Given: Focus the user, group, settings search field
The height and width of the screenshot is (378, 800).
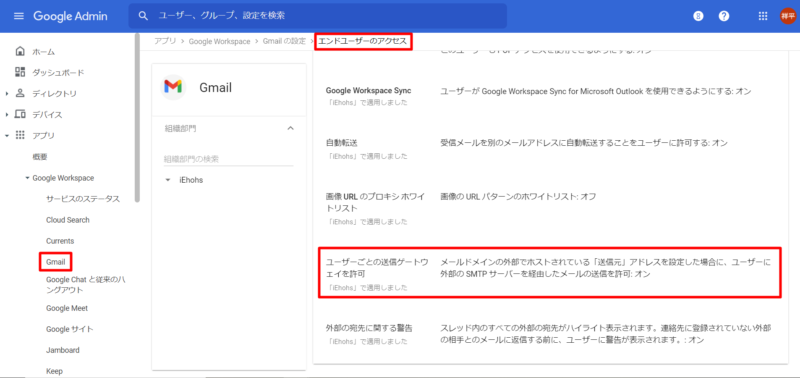Looking at the screenshot, I should click(x=317, y=16).
